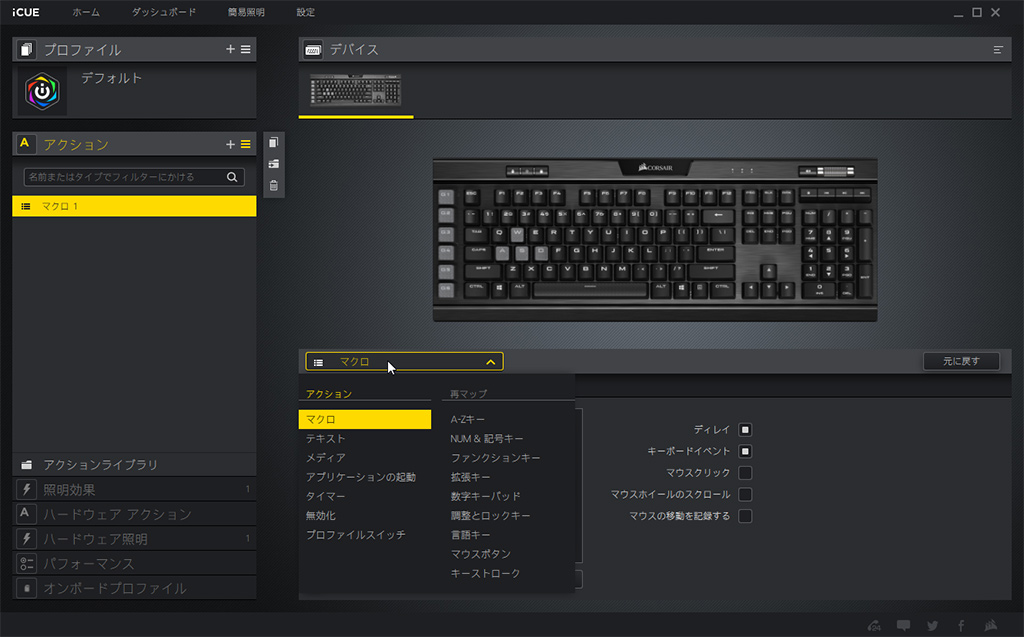Click search magnifier in filter box

[x=232, y=177]
